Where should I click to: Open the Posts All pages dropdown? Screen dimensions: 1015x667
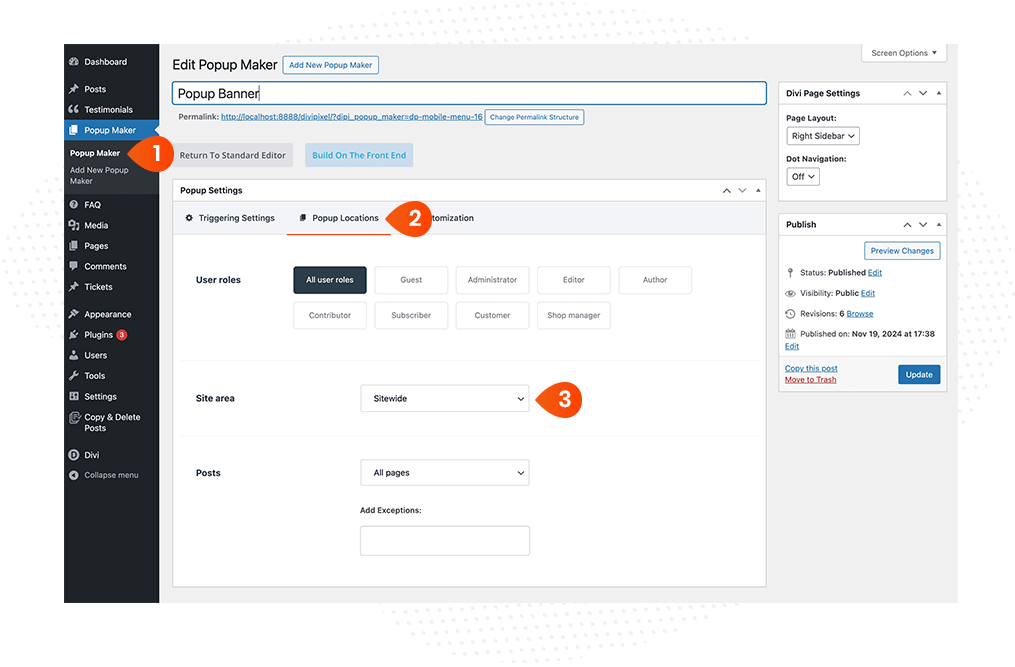[x=445, y=473]
